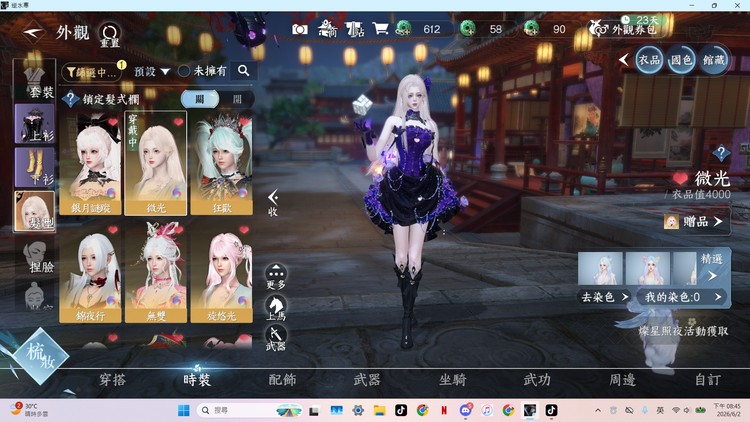Switch to the 穿搭 tab
The height and width of the screenshot is (422, 750).
112,380
